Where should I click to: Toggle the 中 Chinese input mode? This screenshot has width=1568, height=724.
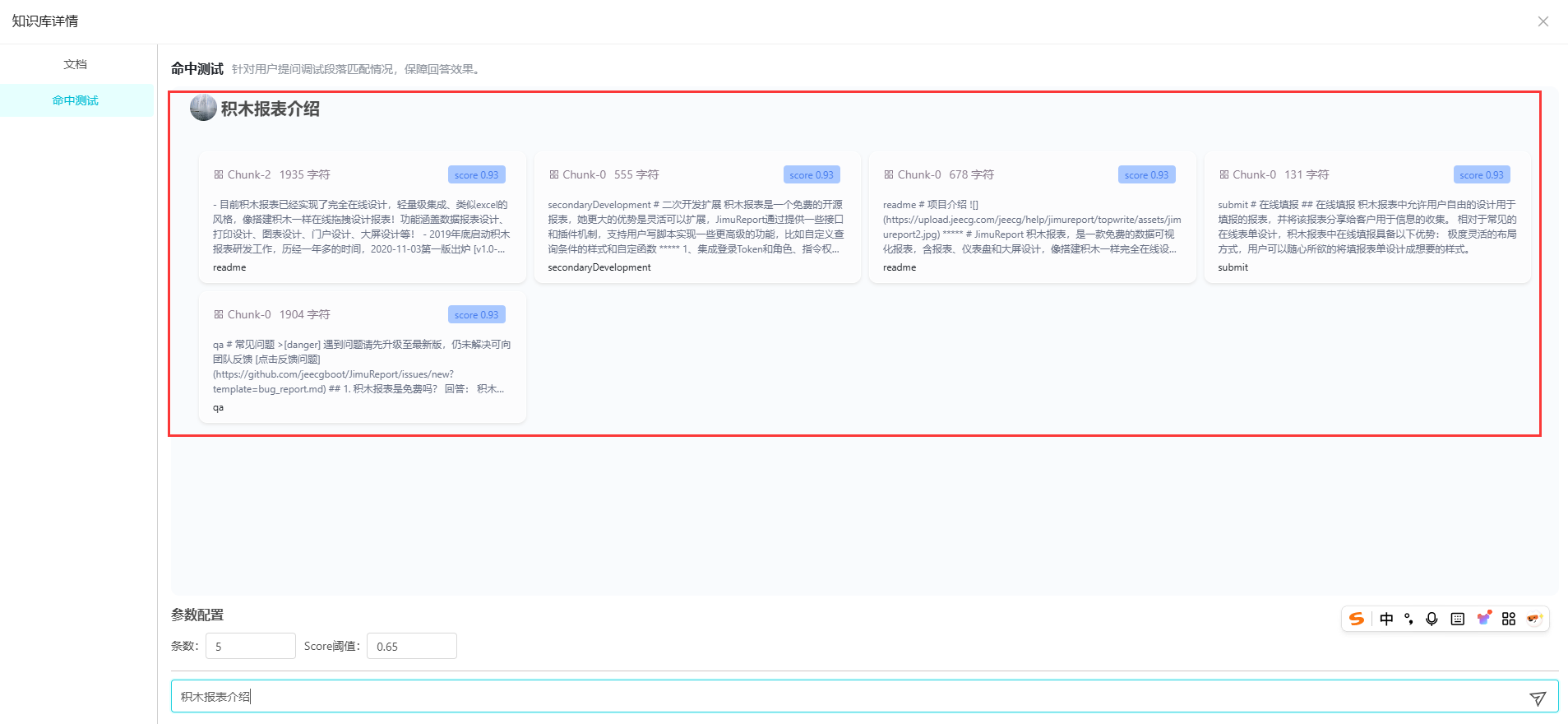click(x=1386, y=619)
